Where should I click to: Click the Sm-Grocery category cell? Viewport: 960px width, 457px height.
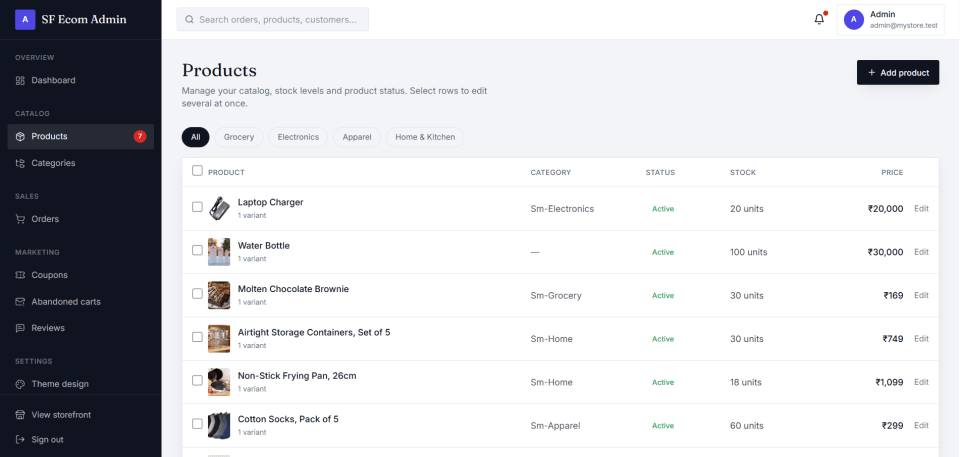click(x=556, y=295)
